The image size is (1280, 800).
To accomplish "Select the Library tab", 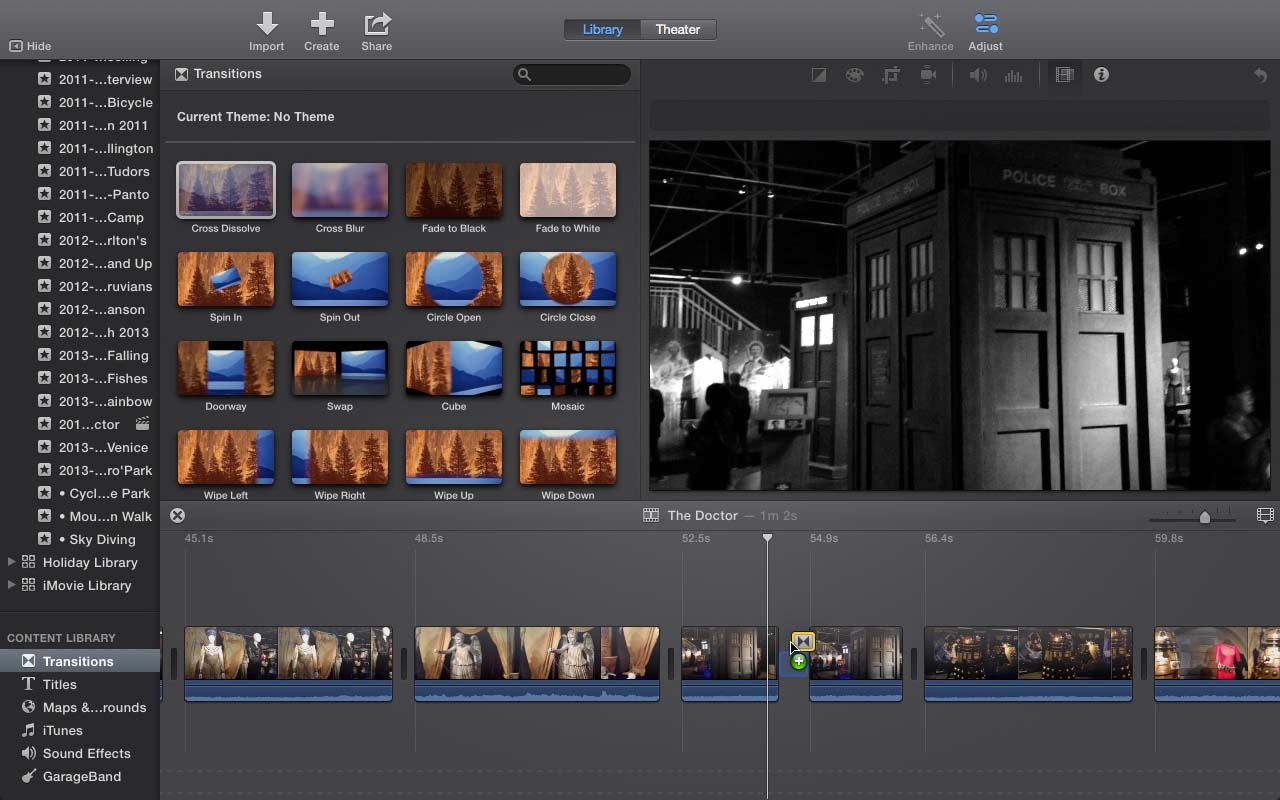I will click(602, 29).
